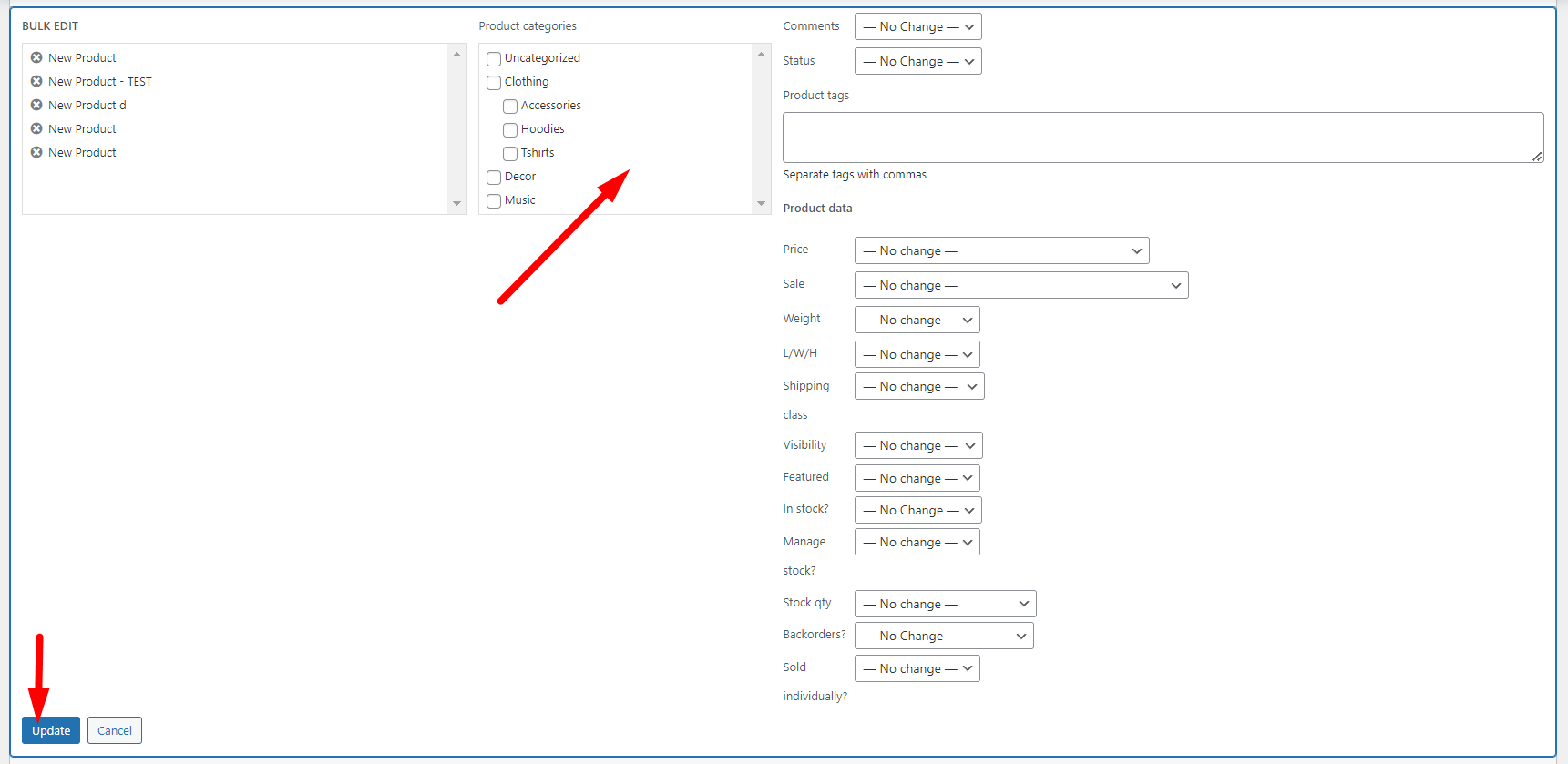Click scroll-up arrow of the product categories list
1568x764 pixels.
[x=761, y=55]
